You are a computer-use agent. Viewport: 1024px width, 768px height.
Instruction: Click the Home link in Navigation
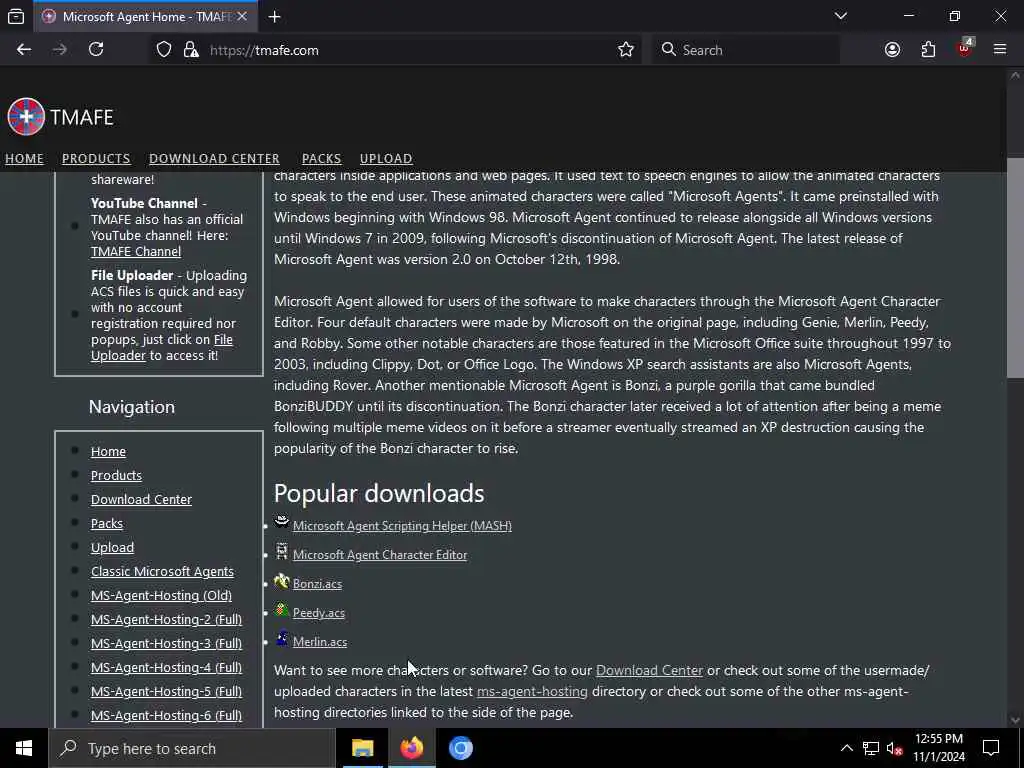pyautogui.click(x=108, y=451)
